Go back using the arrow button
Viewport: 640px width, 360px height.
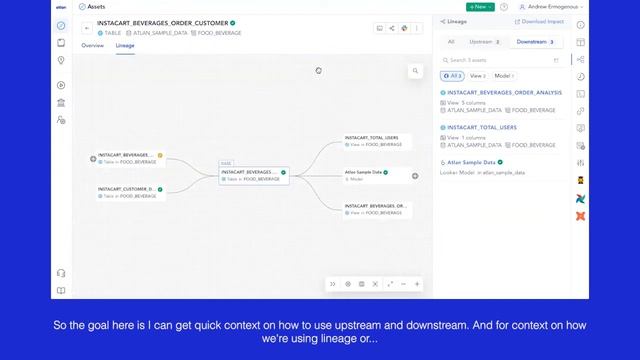[87, 28]
